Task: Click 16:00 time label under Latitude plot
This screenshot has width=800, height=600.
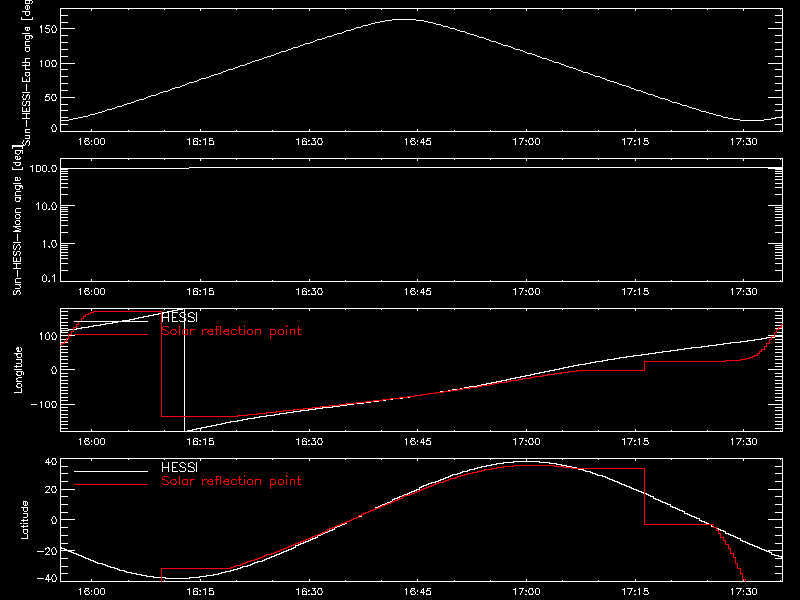Action: (91, 592)
